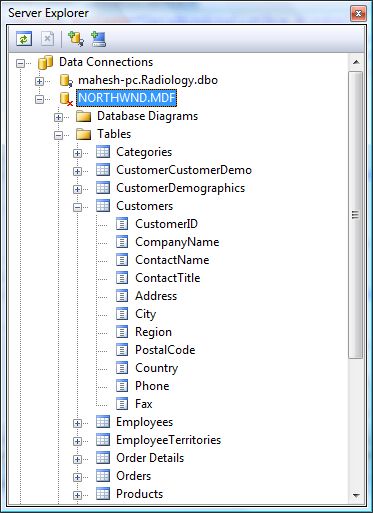Select the Data Connections label
The image size is (373, 513).
tap(106, 62)
